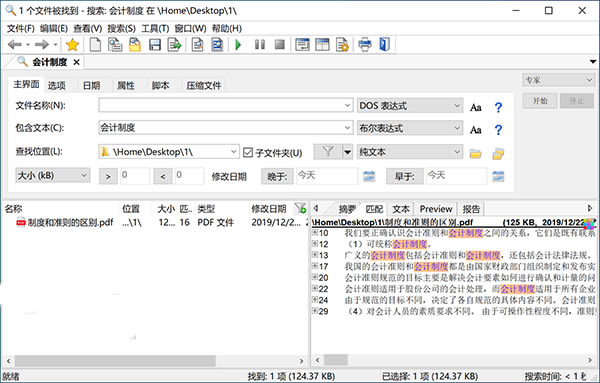Image resolution: width=600 pixels, height=383 pixels.
Task: Sort results by 修改日期 column header
Action: (x=269, y=209)
